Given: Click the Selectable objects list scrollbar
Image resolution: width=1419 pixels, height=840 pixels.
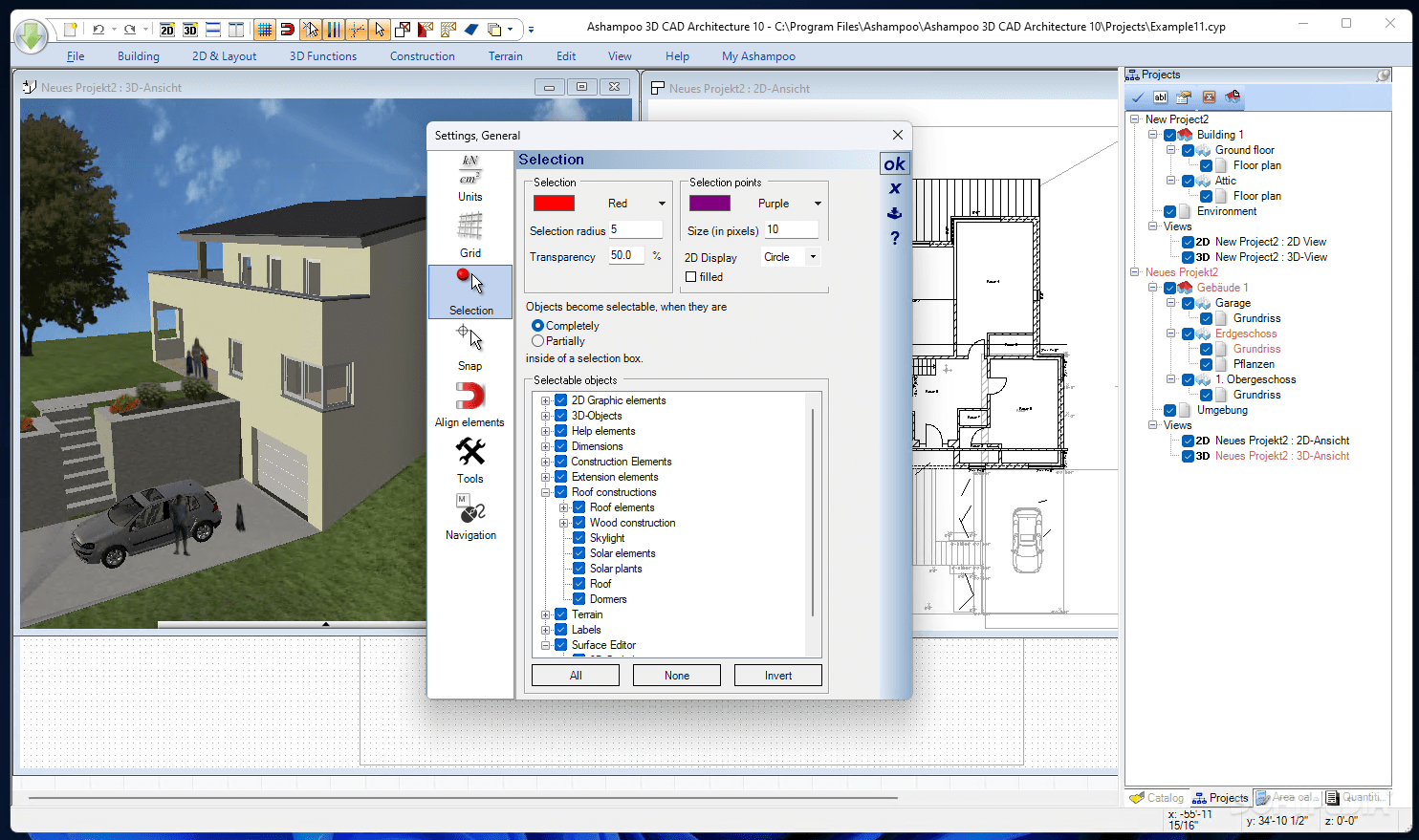Looking at the screenshot, I should click(x=813, y=511).
